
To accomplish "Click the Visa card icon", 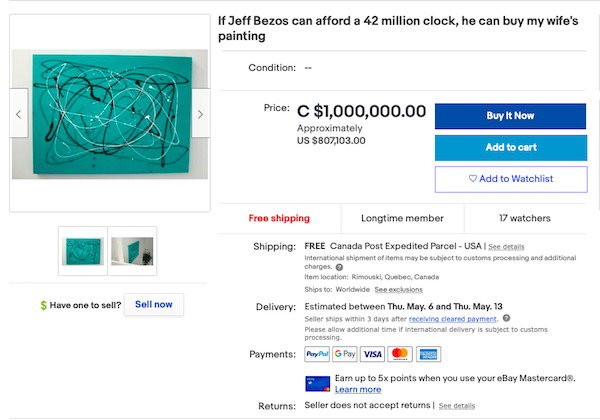I will pyautogui.click(x=372, y=354).
